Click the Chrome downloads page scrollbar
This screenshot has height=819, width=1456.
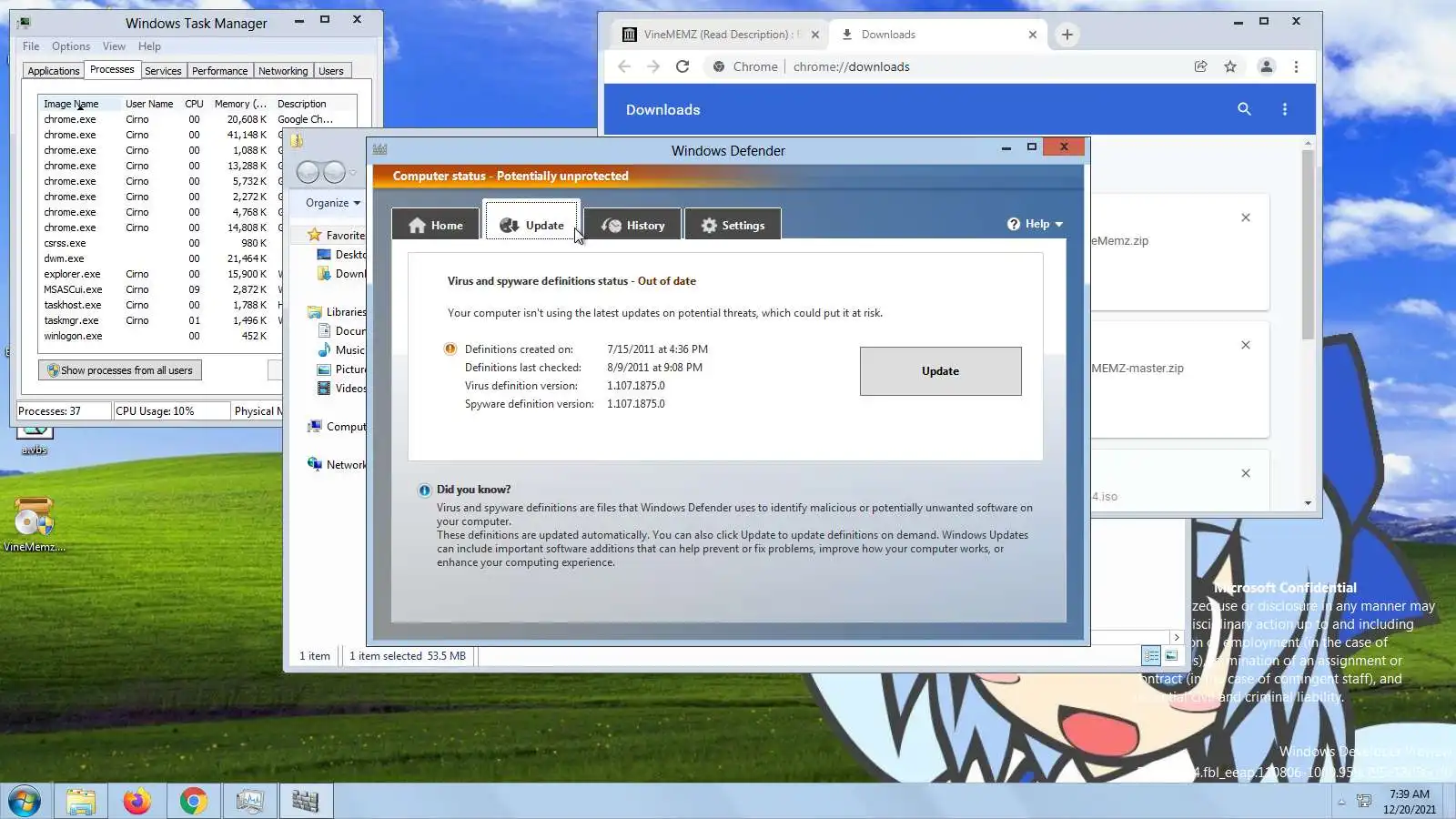pos(1308,246)
